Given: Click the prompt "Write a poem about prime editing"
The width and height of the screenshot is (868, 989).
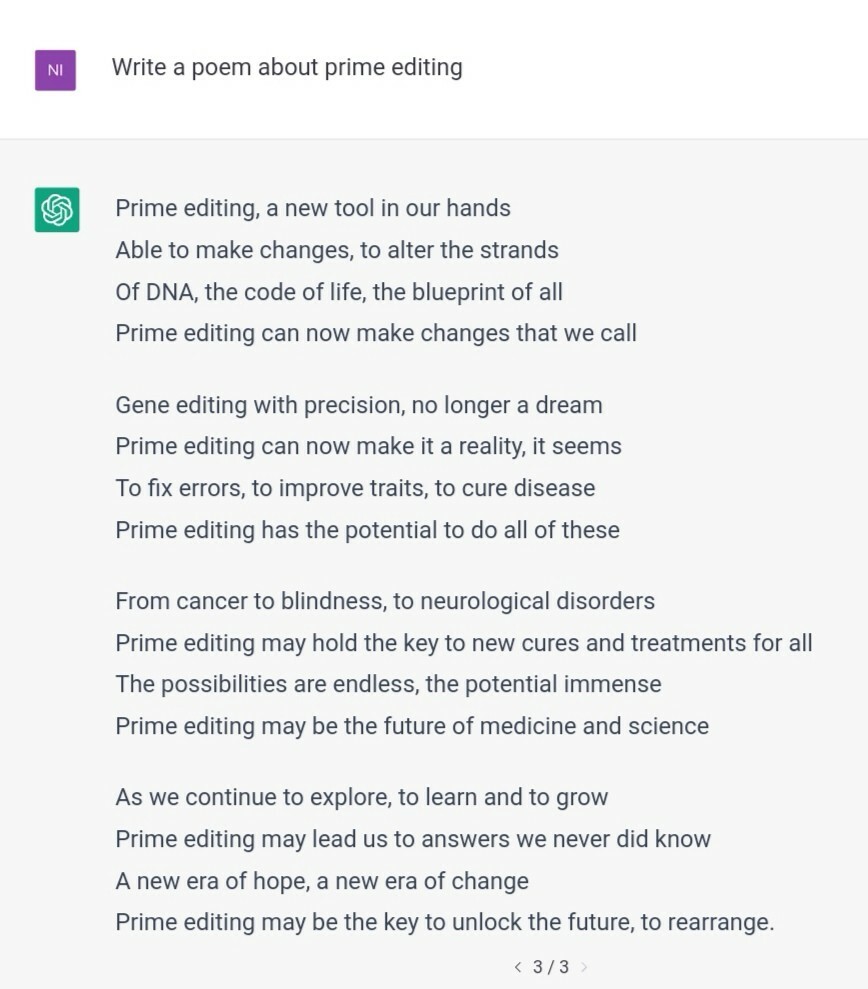Looking at the screenshot, I should click(287, 67).
